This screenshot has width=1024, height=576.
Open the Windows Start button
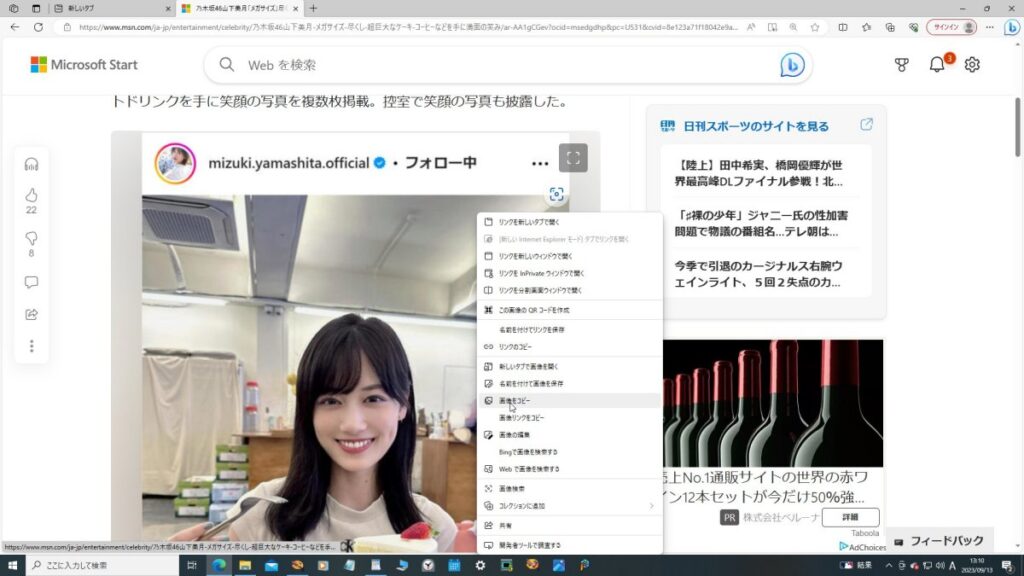click(x=12, y=565)
